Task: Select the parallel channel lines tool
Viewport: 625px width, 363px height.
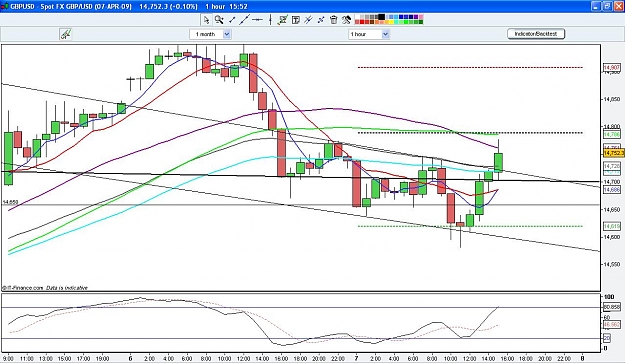Action: pos(308,20)
